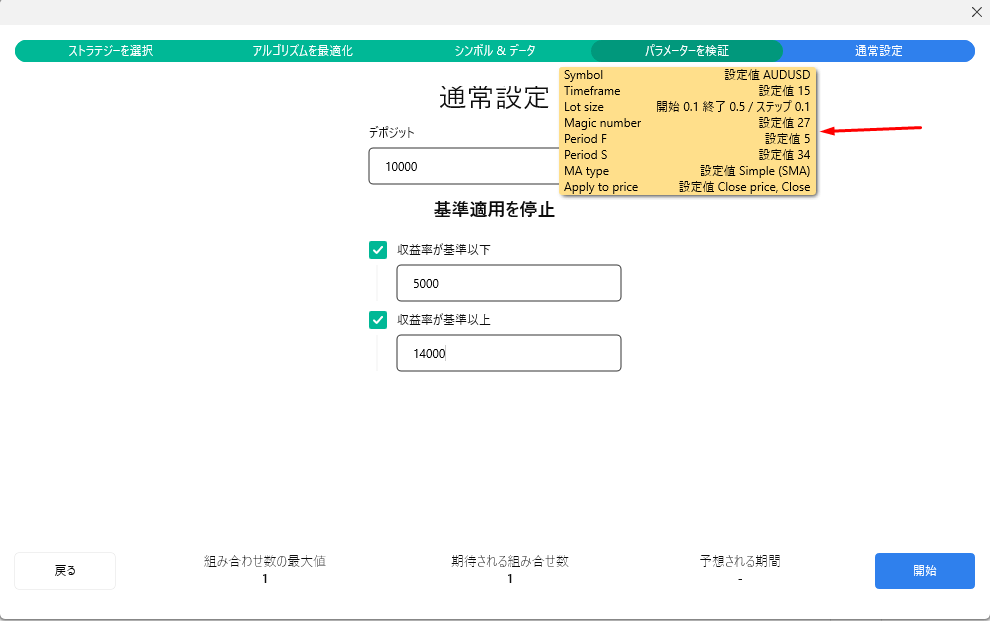Select the Apply to price row
This screenshot has height=621, width=990.
(x=687, y=187)
